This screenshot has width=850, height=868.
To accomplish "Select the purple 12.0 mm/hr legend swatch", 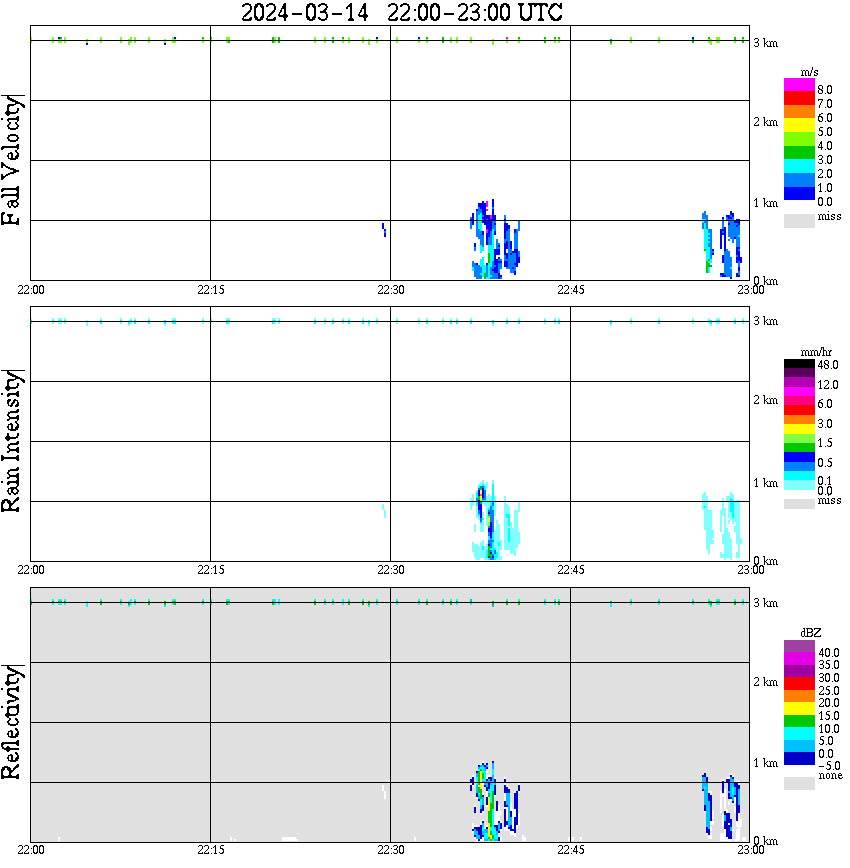I will click(x=799, y=383).
